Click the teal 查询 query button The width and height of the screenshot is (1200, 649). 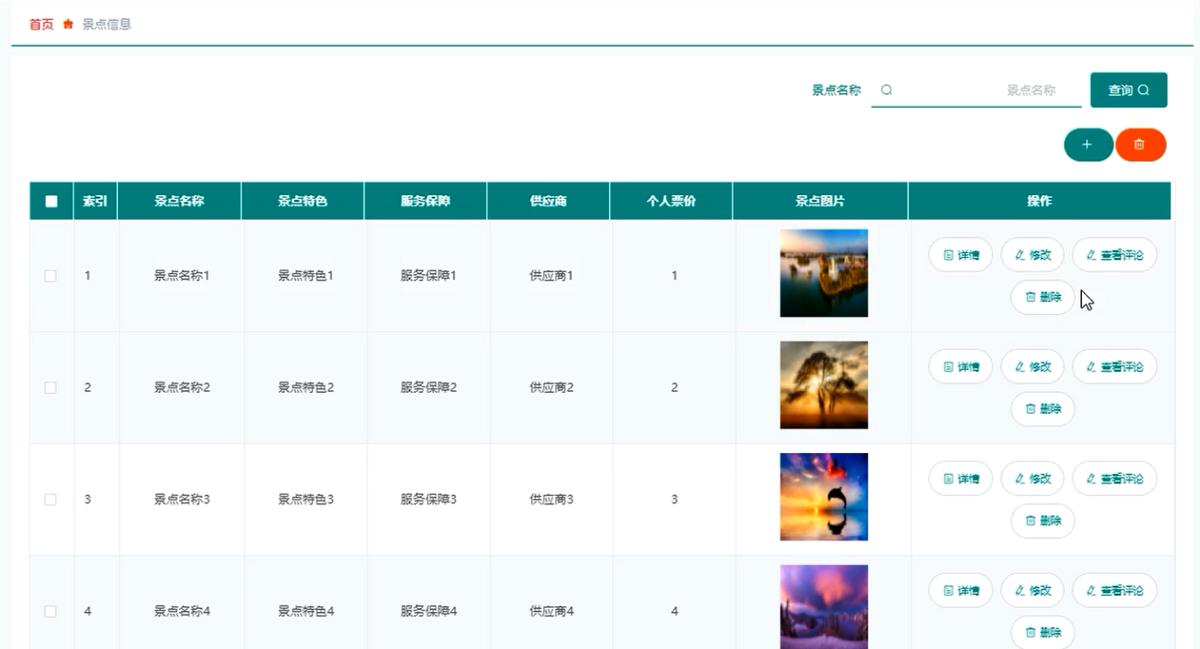click(1128, 89)
